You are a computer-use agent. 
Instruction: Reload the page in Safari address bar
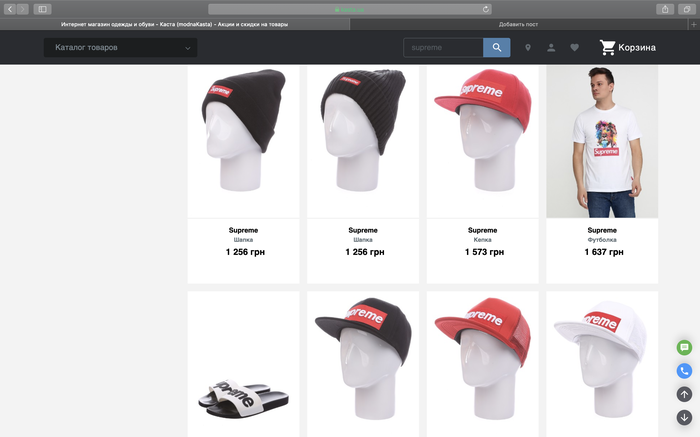pyautogui.click(x=486, y=9)
